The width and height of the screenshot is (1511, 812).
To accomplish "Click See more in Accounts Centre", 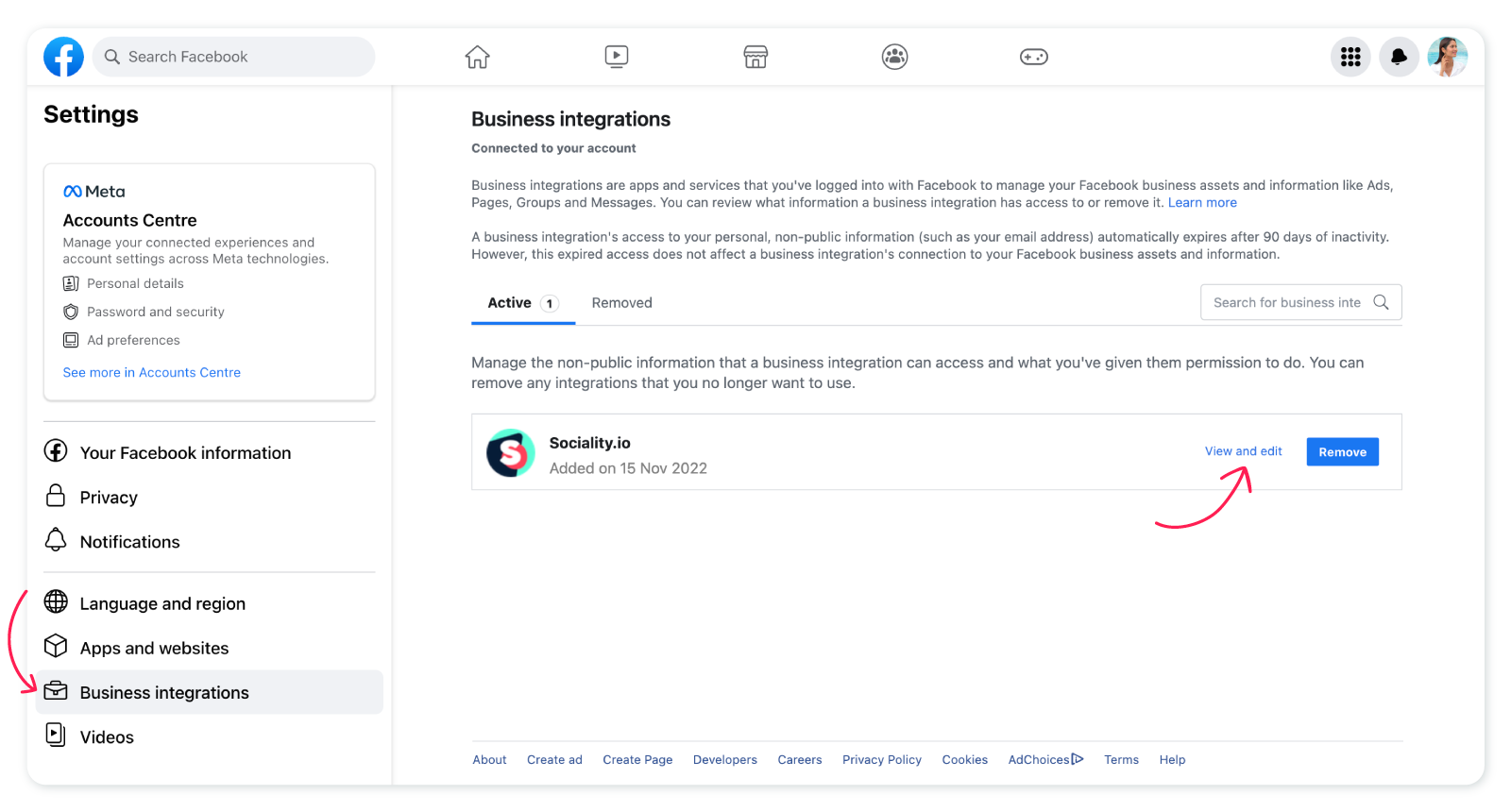I will point(152,372).
